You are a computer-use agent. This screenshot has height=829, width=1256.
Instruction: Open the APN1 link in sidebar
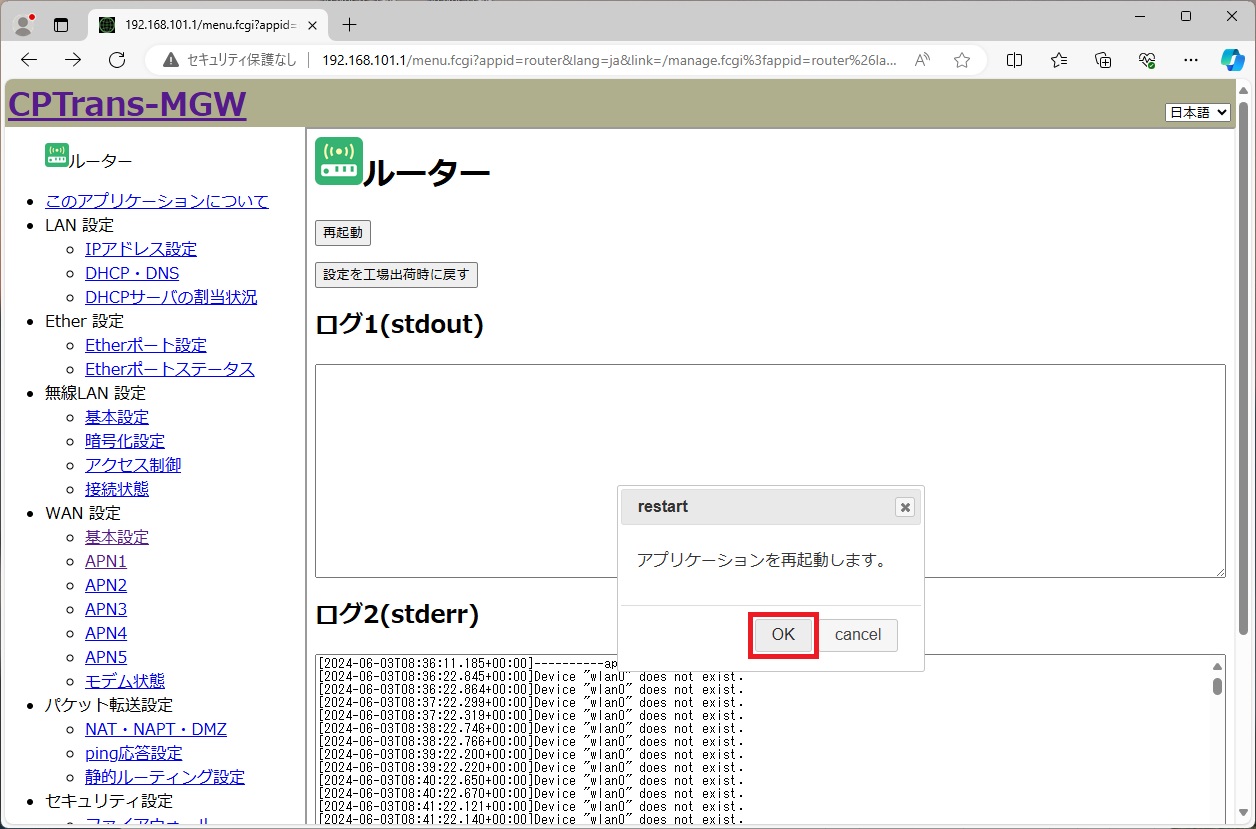106,561
